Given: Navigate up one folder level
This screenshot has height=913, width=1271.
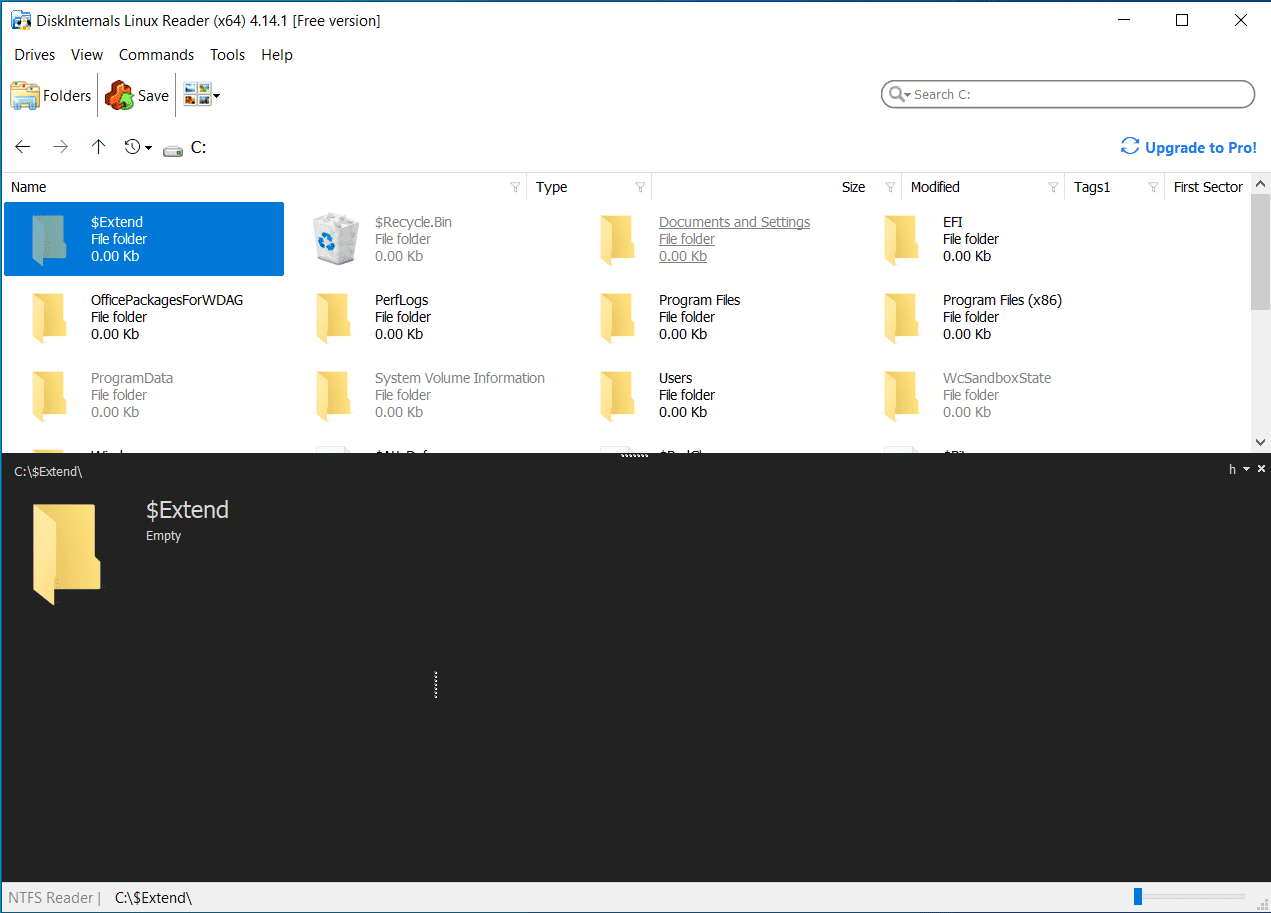Looking at the screenshot, I should (98, 147).
